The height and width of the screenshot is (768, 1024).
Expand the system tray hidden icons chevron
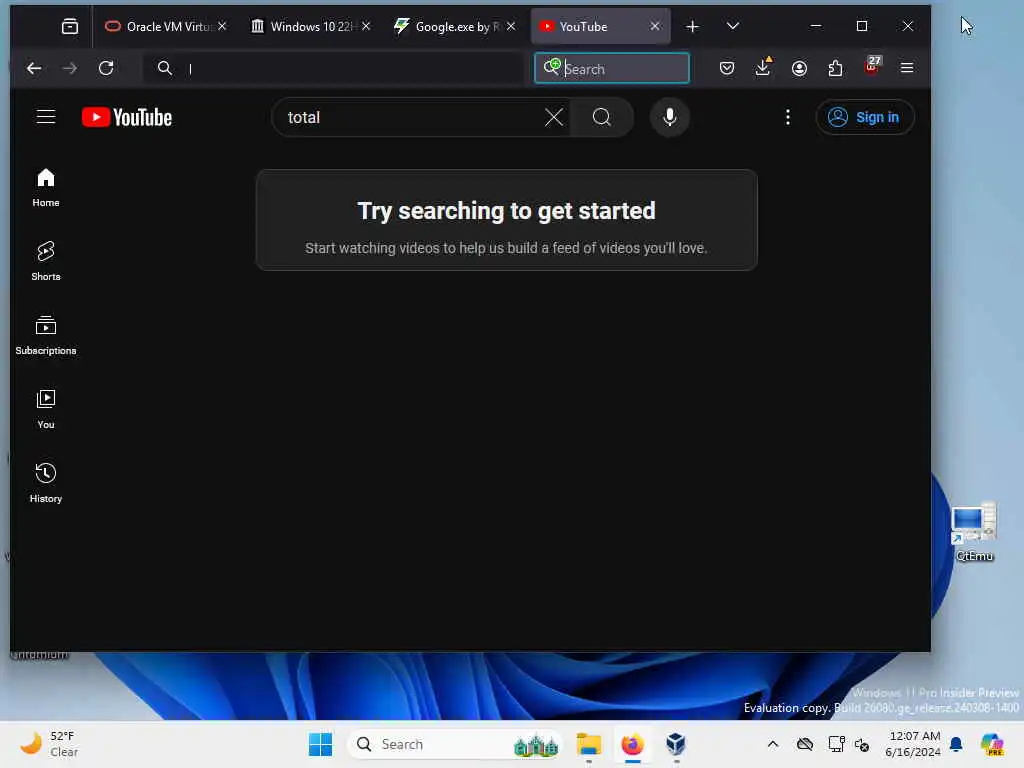pyautogui.click(x=773, y=744)
